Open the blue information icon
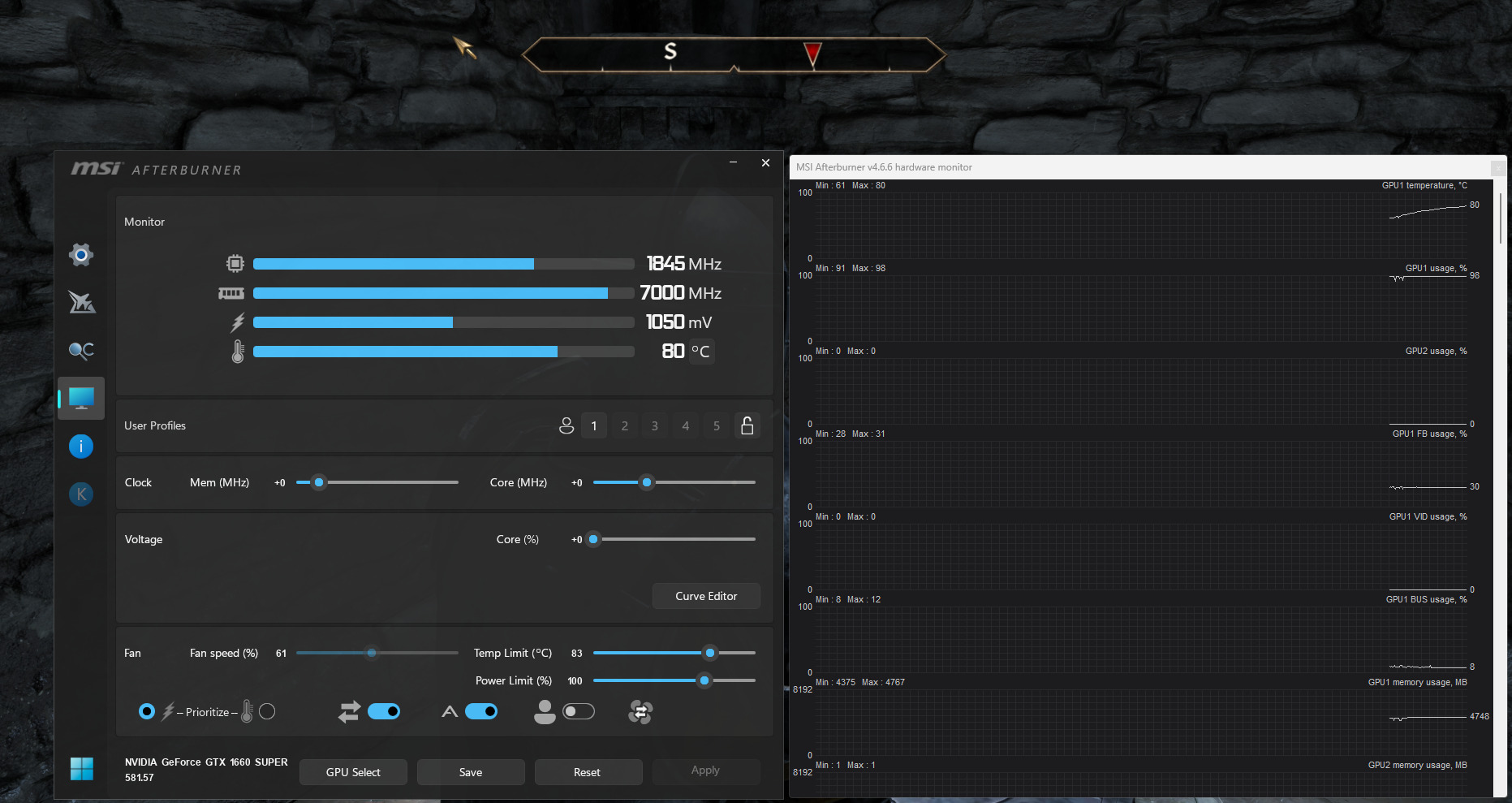The width and height of the screenshot is (1512, 803). pos(81,447)
